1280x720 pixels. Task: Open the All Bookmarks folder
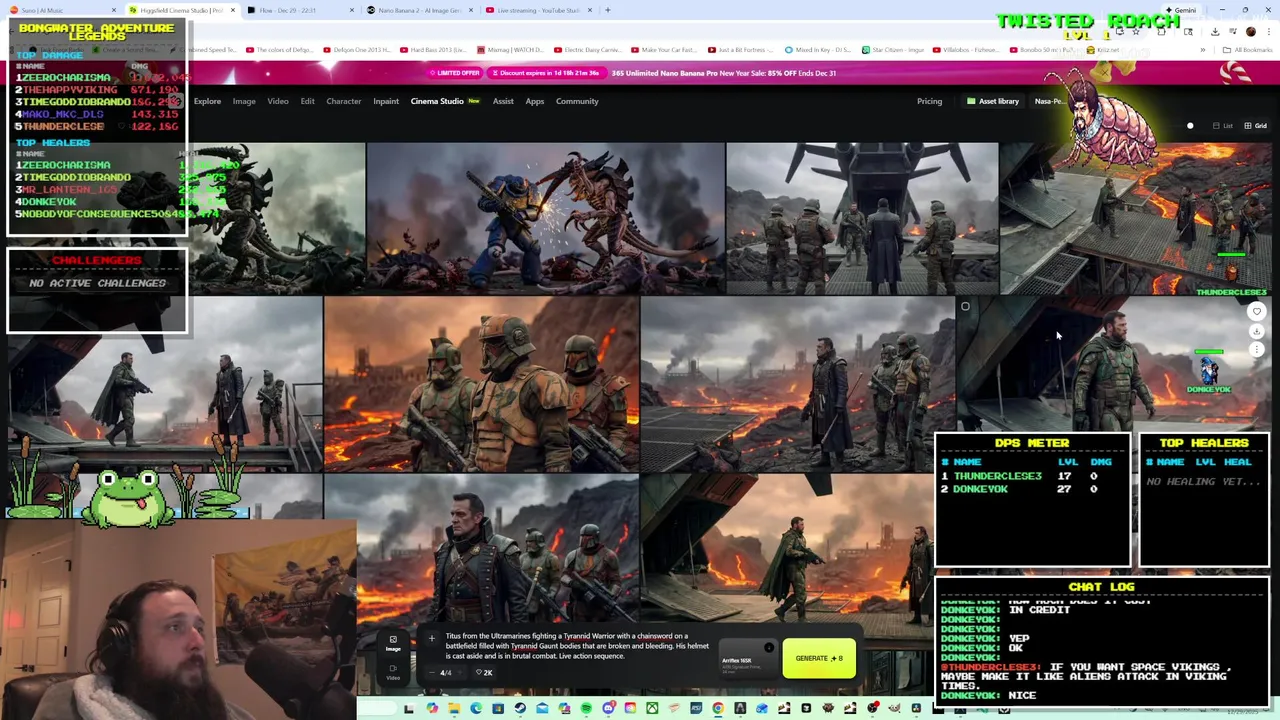tap(1250, 50)
